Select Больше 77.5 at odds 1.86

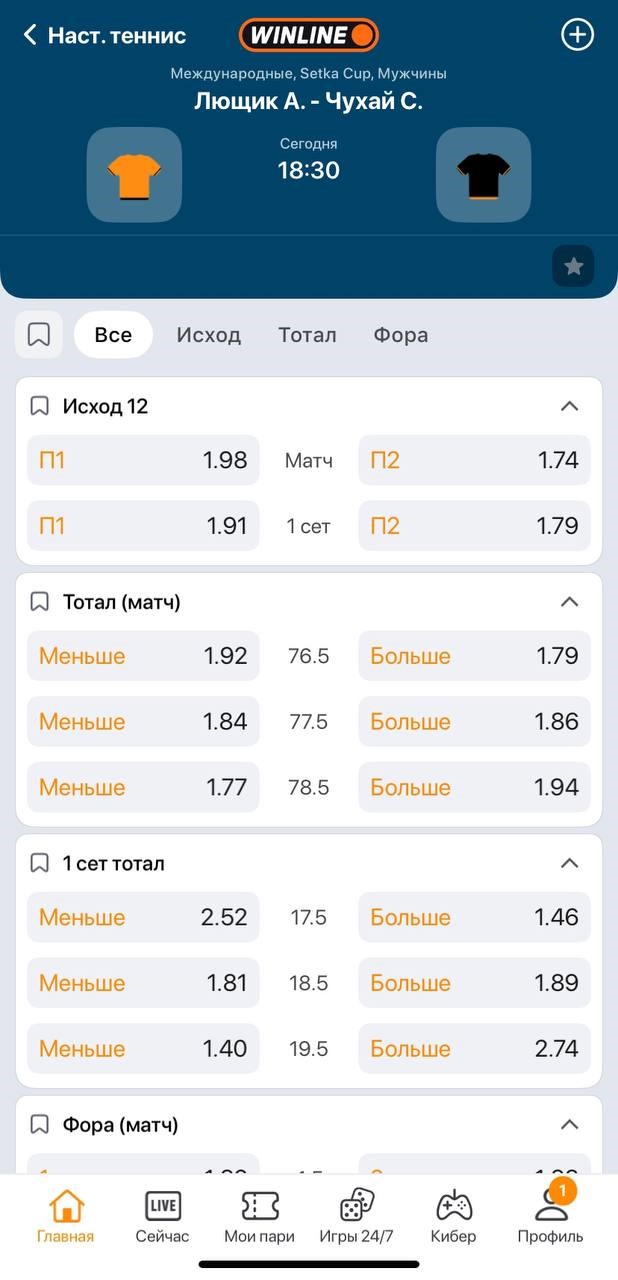click(474, 722)
